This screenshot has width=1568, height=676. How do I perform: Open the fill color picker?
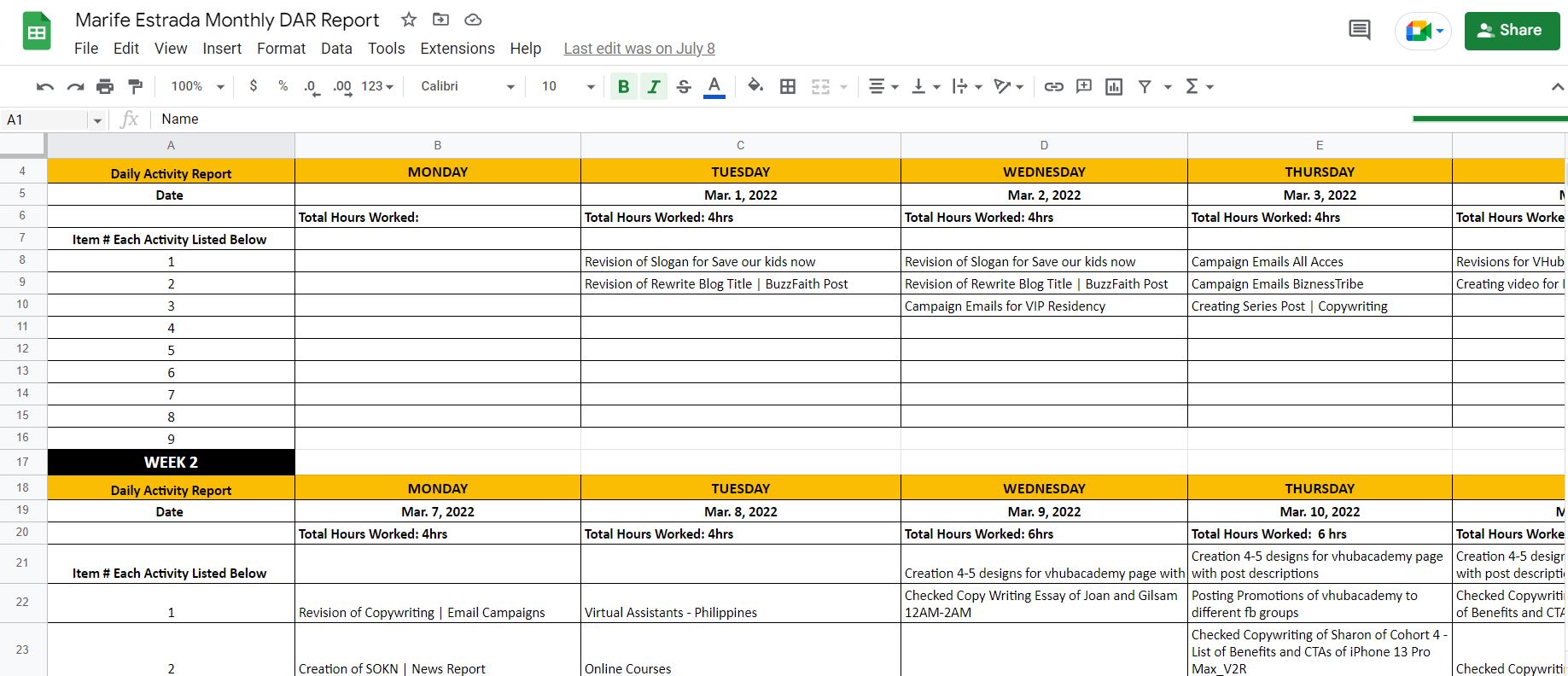tap(755, 86)
